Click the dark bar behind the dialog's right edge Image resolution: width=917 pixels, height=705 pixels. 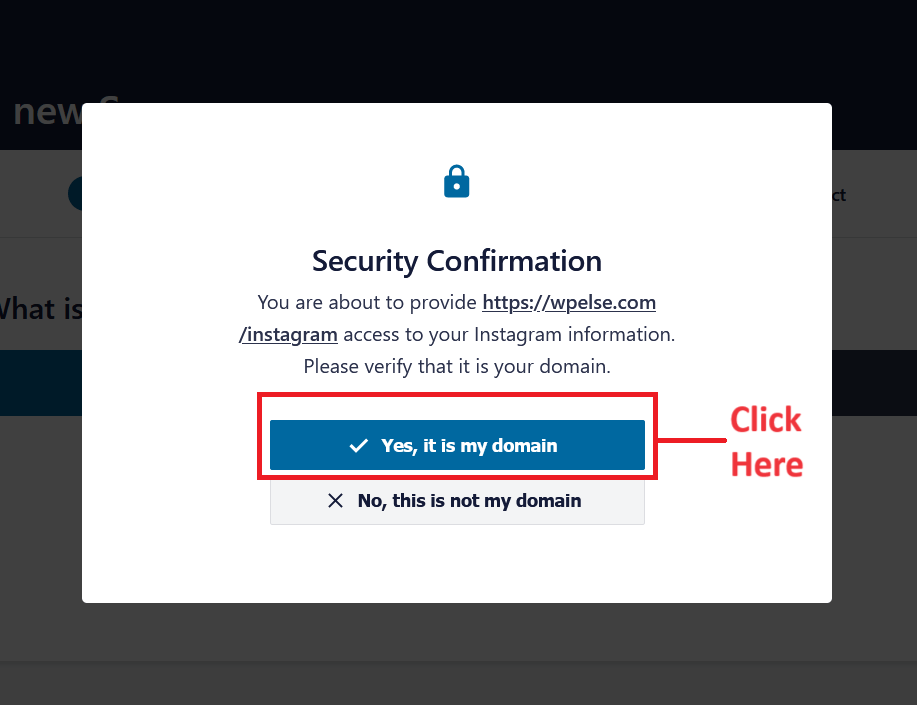pos(874,383)
